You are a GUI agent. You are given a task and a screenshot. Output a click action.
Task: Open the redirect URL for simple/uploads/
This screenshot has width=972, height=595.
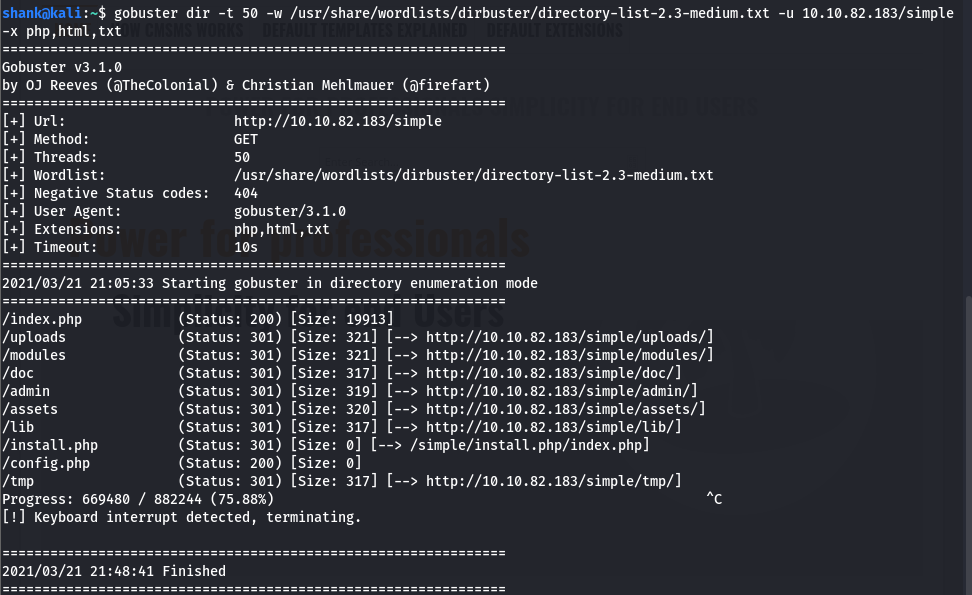(x=565, y=337)
